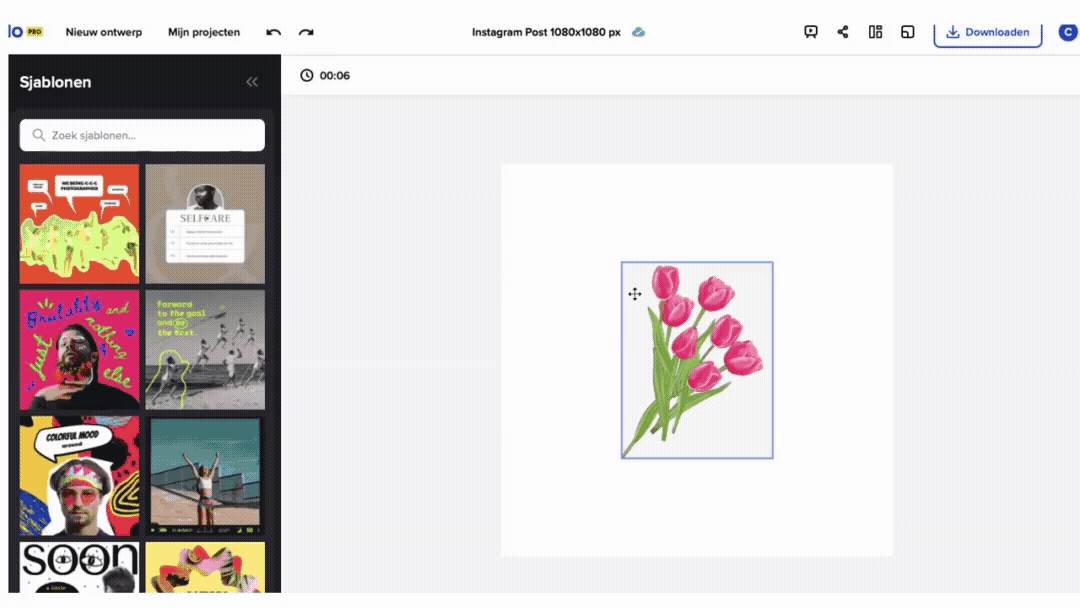Image resolution: width=1080 pixels, height=608 pixels.
Task: Collapse the Sjablonen panel
Action: pos(252,82)
